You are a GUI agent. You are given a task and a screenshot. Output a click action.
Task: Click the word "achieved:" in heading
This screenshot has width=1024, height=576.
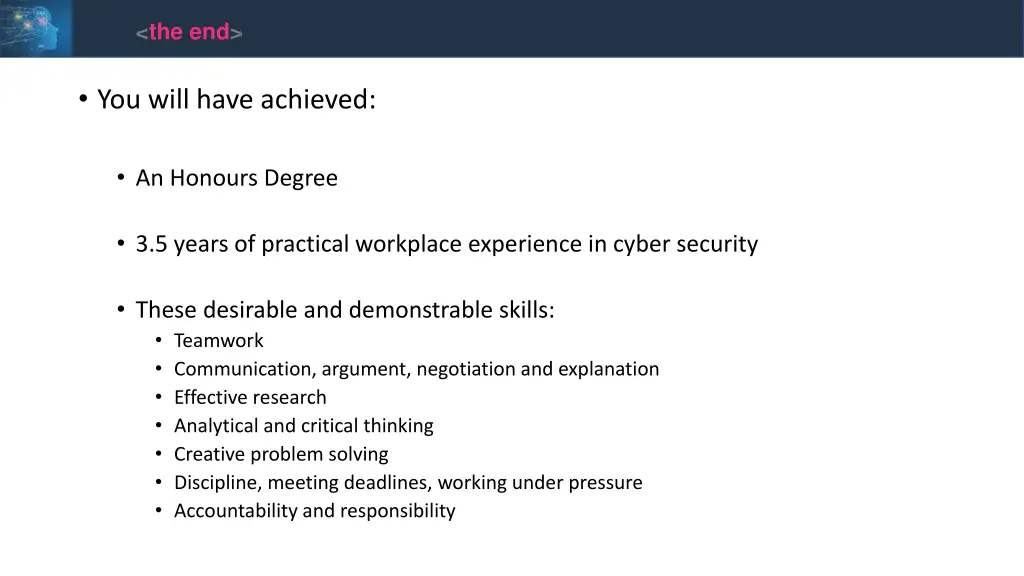[x=318, y=99]
